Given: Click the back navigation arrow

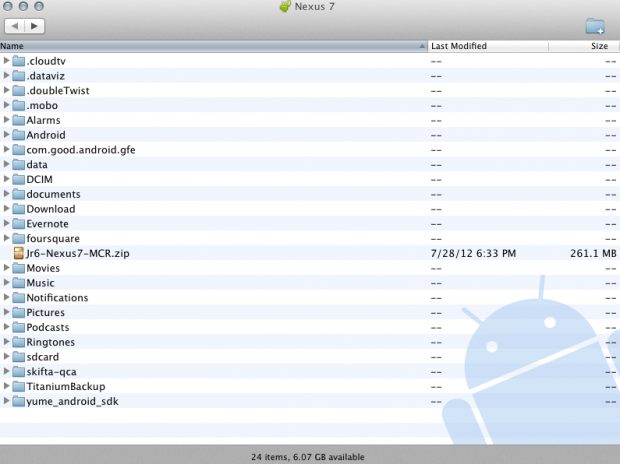Looking at the screenshot, I should point(16,25).
